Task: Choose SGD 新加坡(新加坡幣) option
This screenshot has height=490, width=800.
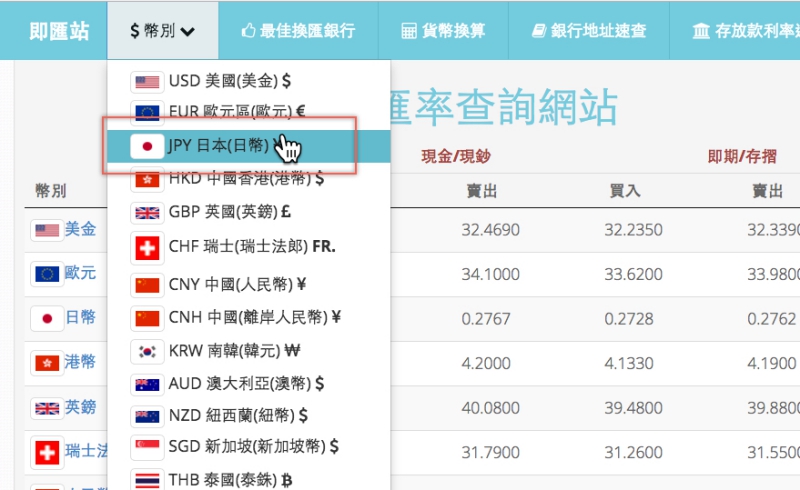Action: 249,447
